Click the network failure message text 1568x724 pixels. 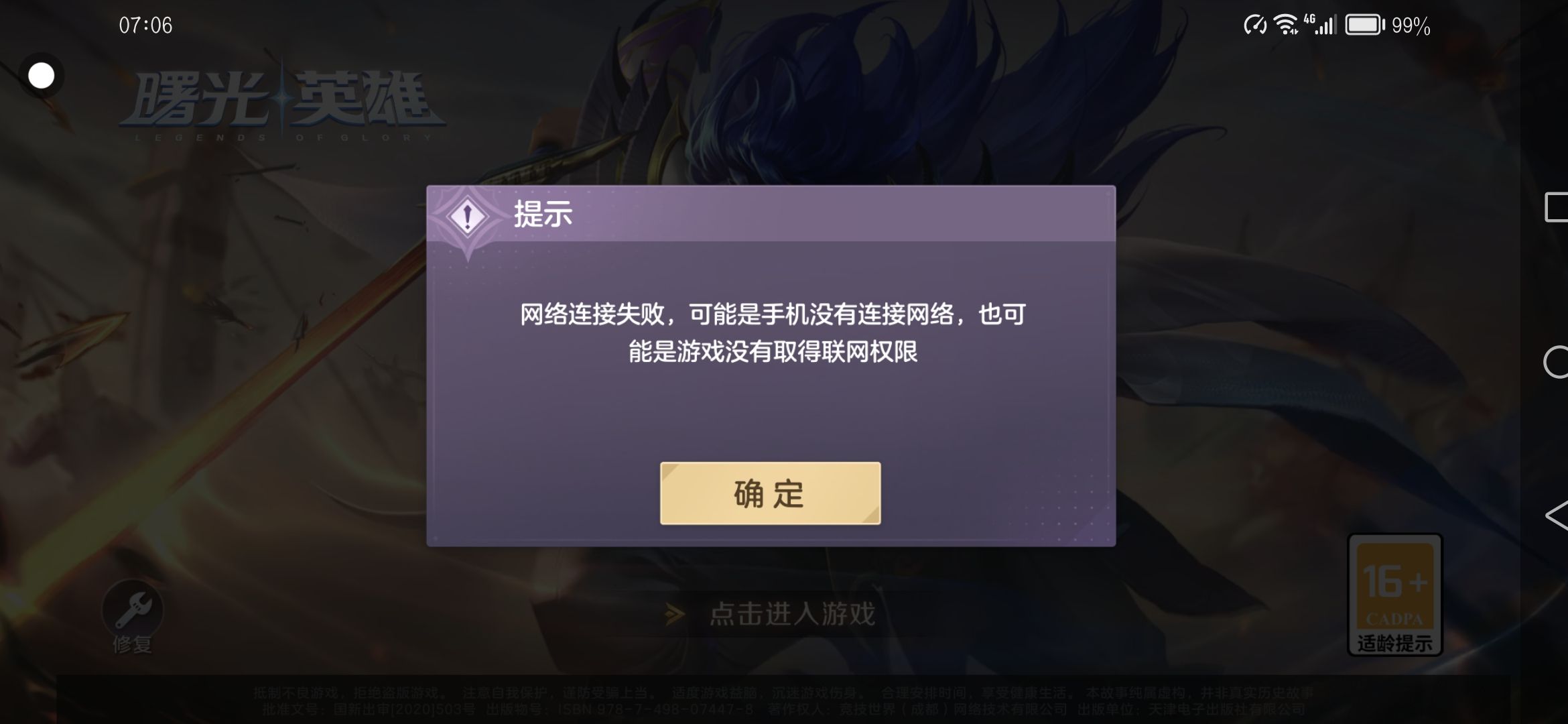coord(773,333)
